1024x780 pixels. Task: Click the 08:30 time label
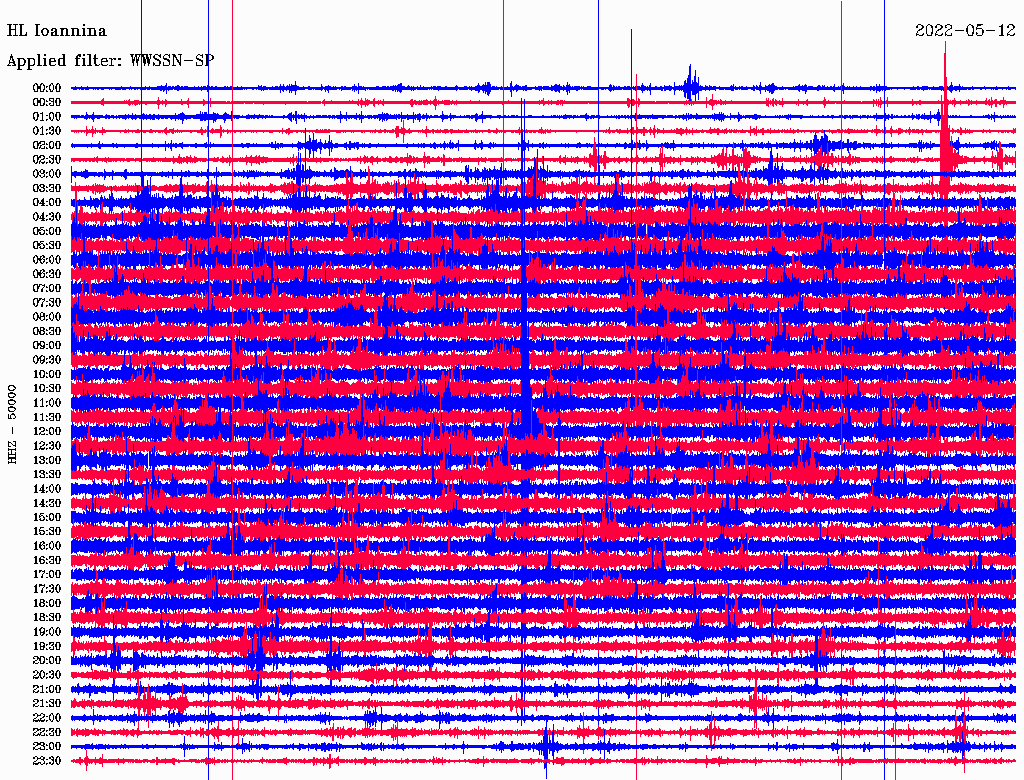[47, 332]
